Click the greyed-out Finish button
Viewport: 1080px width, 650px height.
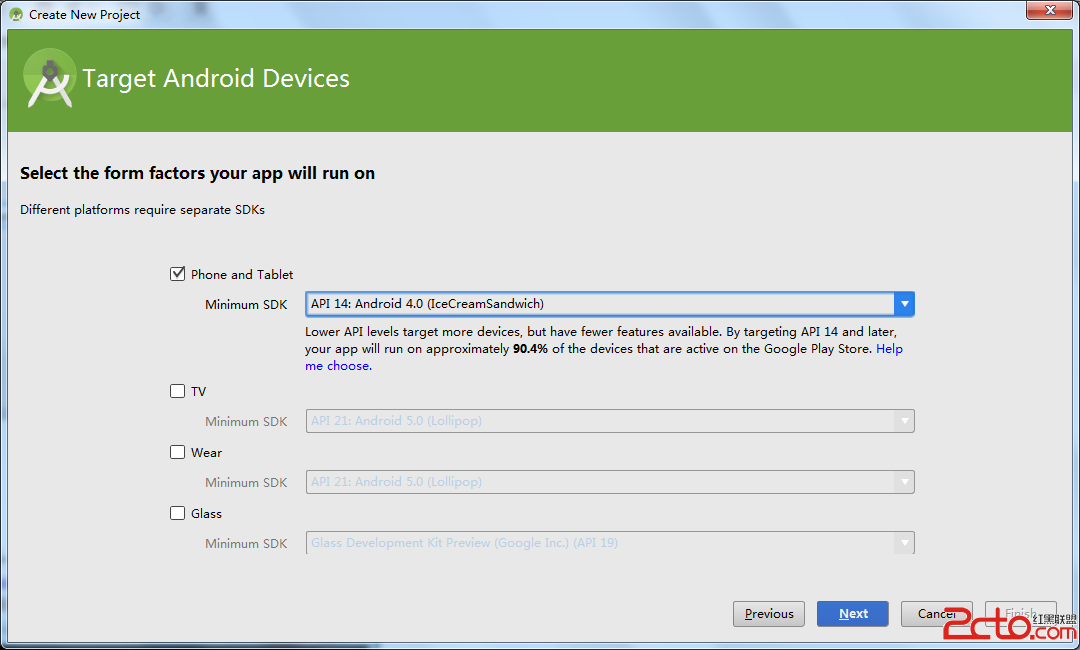(x=1020, y=614)
